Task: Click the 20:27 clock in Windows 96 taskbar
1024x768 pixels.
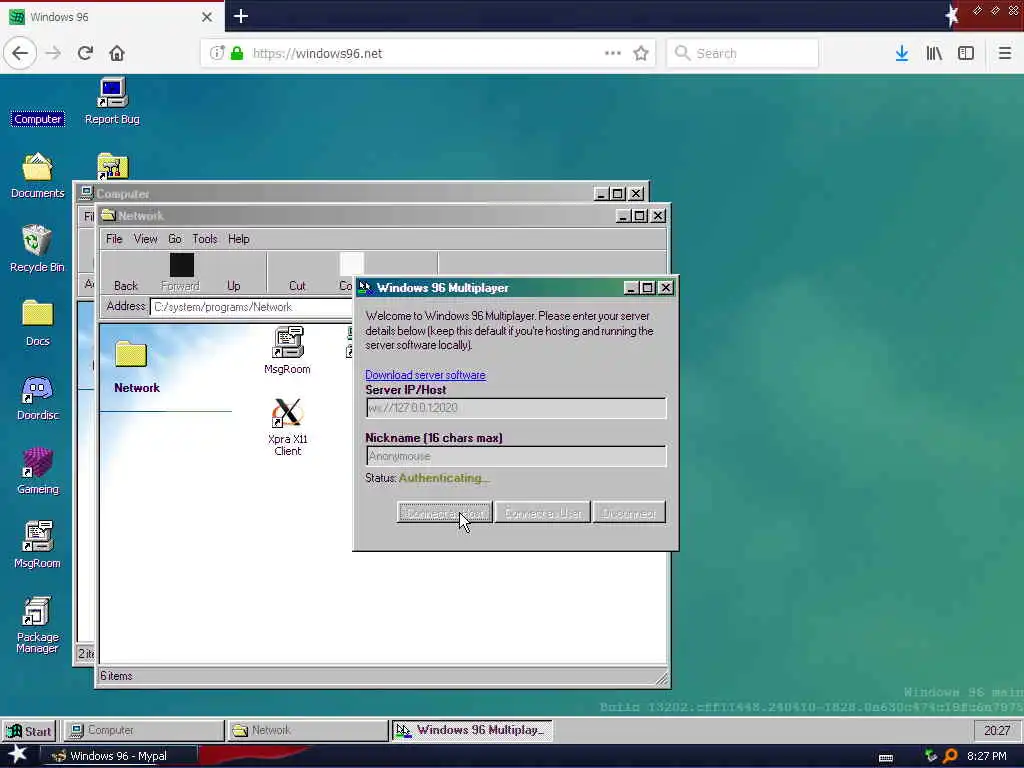Action: pyautogui.click(x=997, y=731)
